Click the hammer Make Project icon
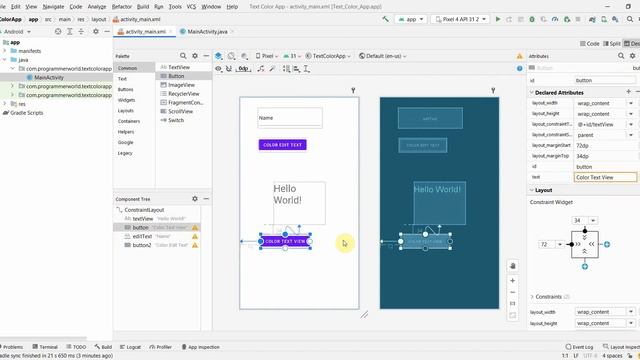640x360 pixels. coord(385,19)
